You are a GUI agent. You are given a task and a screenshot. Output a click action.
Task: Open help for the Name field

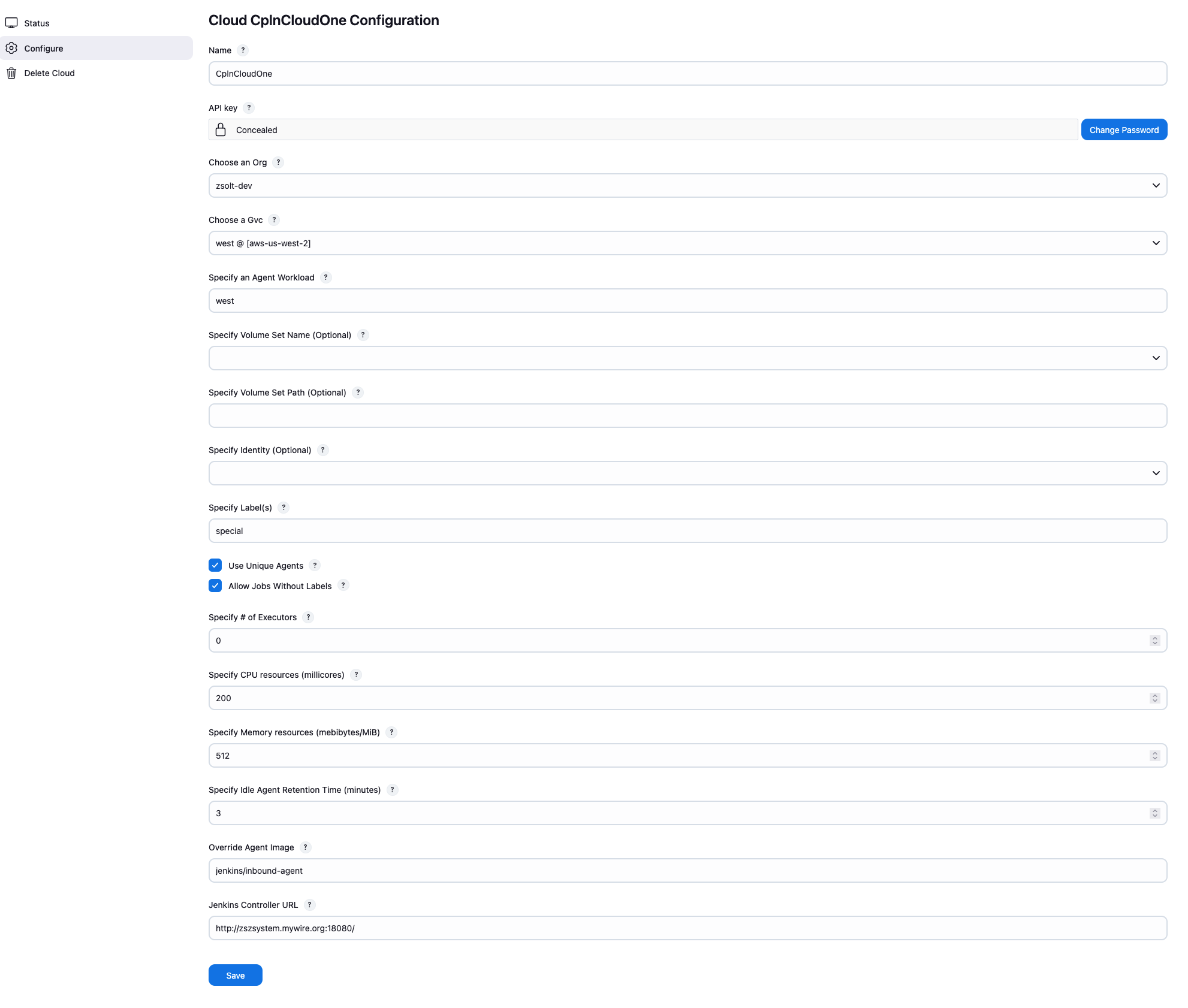(243, 50)
